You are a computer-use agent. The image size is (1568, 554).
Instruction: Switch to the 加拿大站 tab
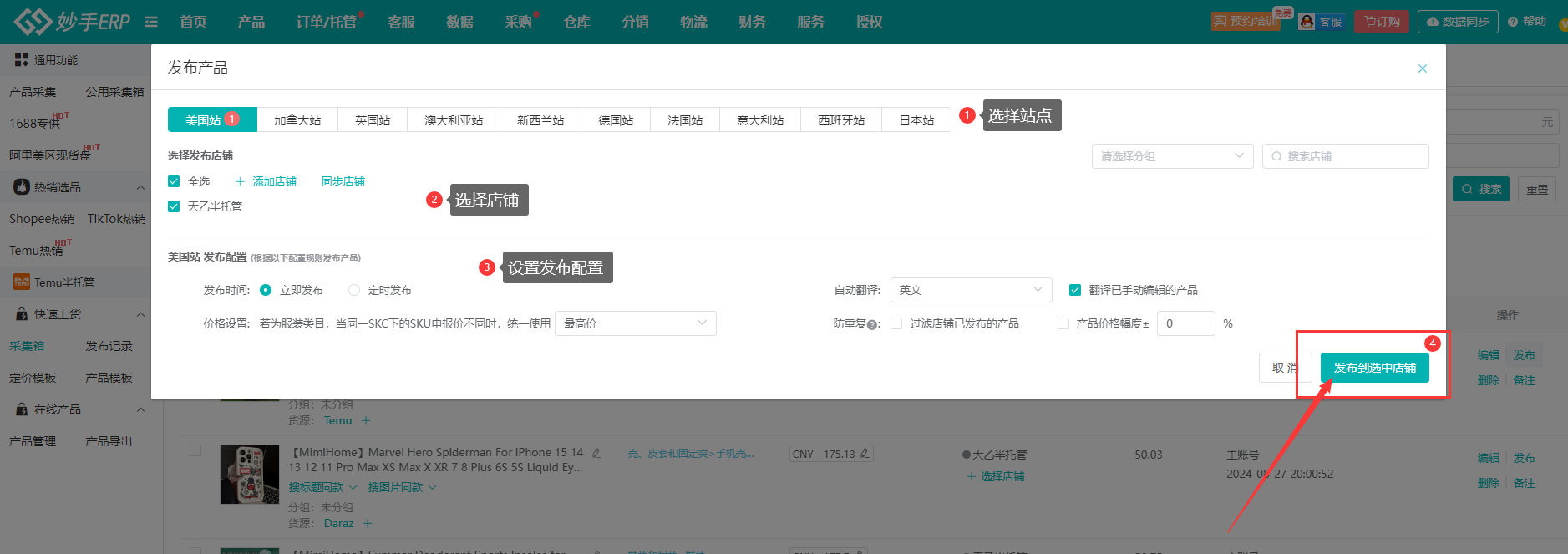pyautogui.click(x=297, y=119)
